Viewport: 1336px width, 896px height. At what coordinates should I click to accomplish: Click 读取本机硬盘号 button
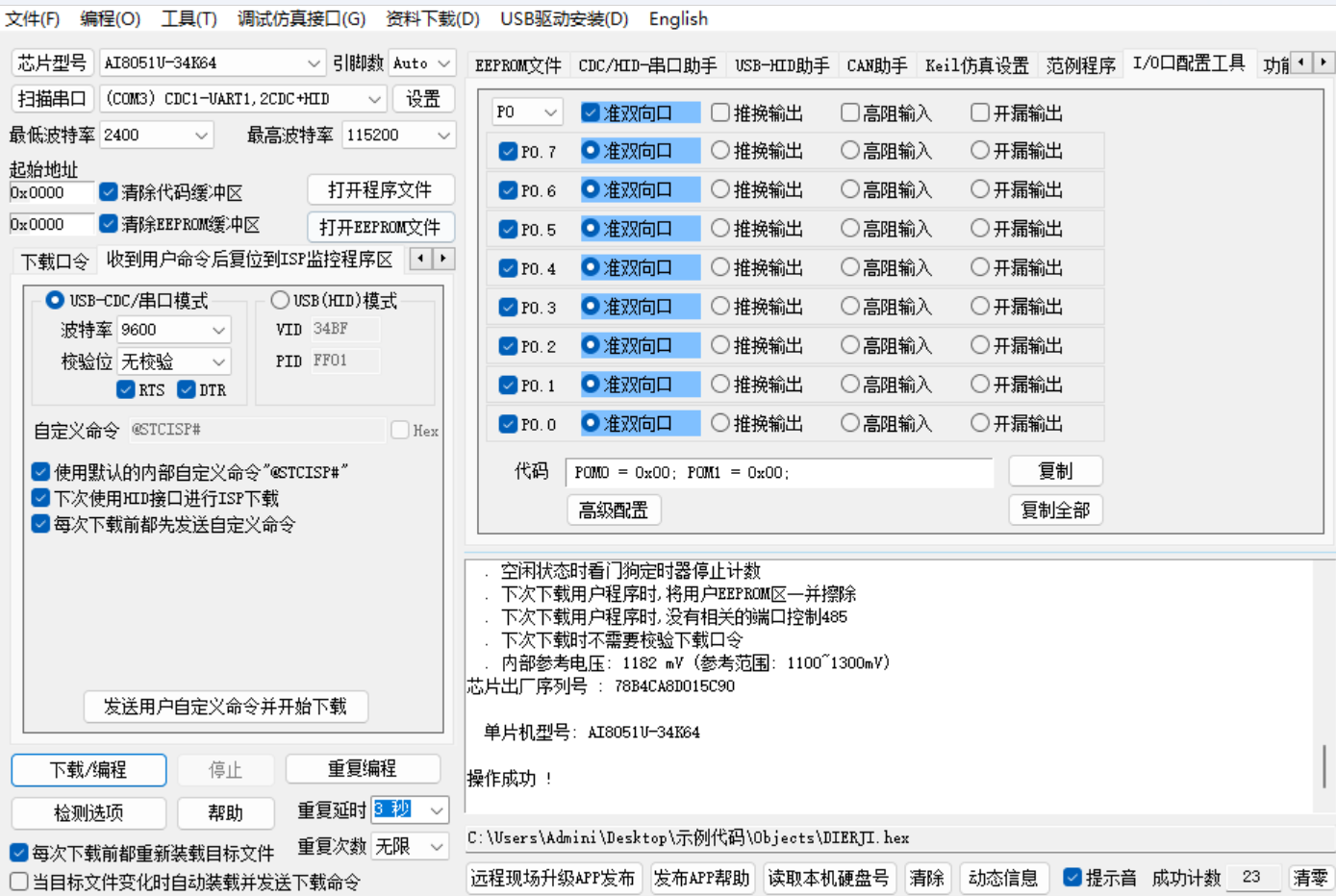coord(828,878)
